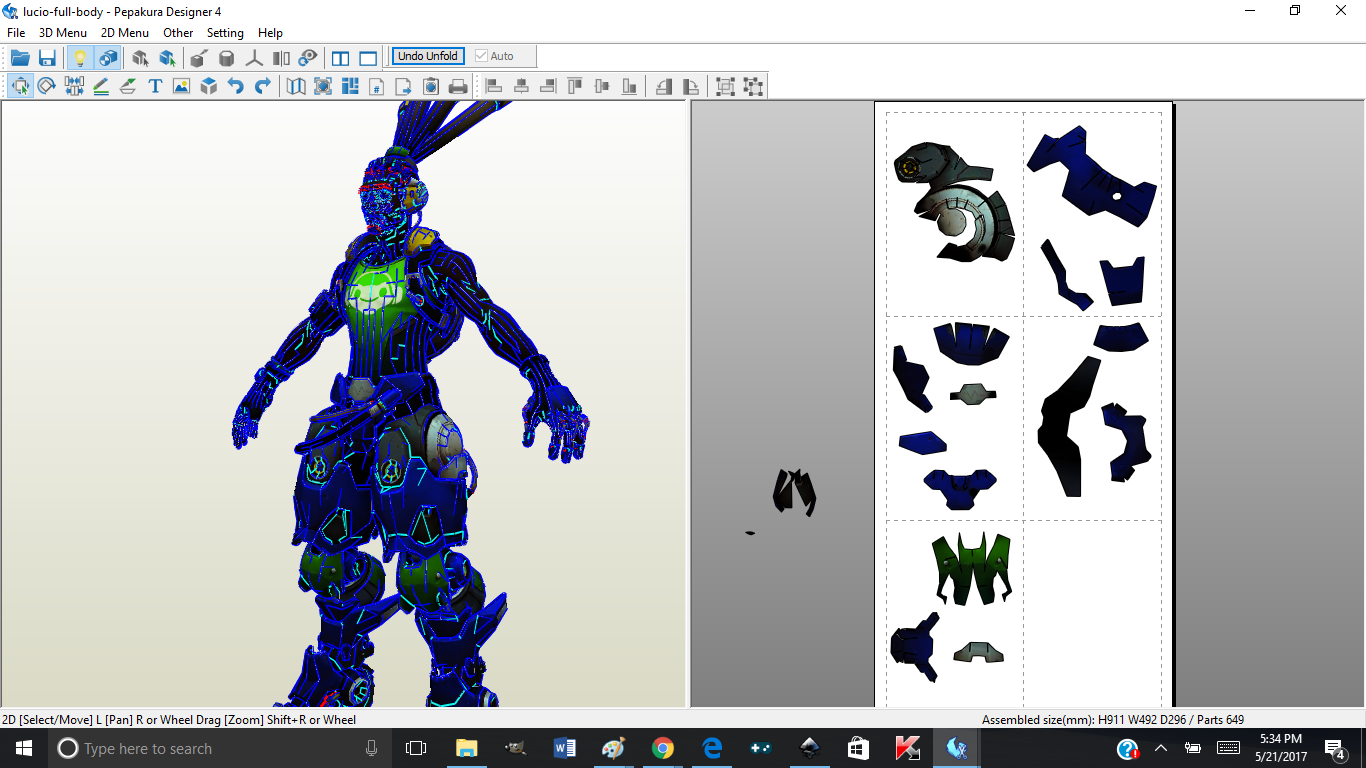The image size is (1366, 768).
Task: Click the Windows Start button
Action: (x=24, y=748)
